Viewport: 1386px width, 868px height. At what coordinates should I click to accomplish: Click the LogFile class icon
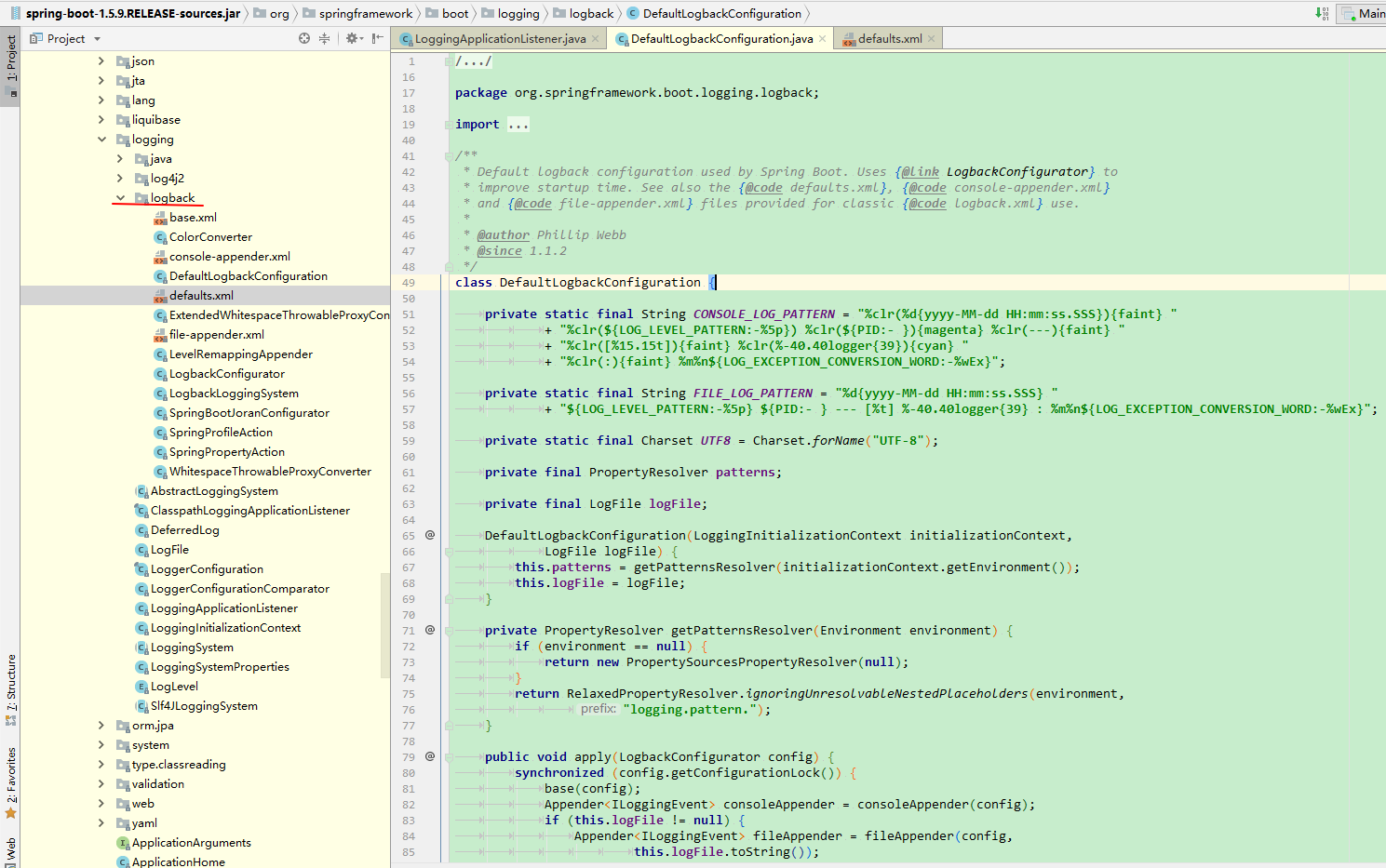tap(141, 549)
